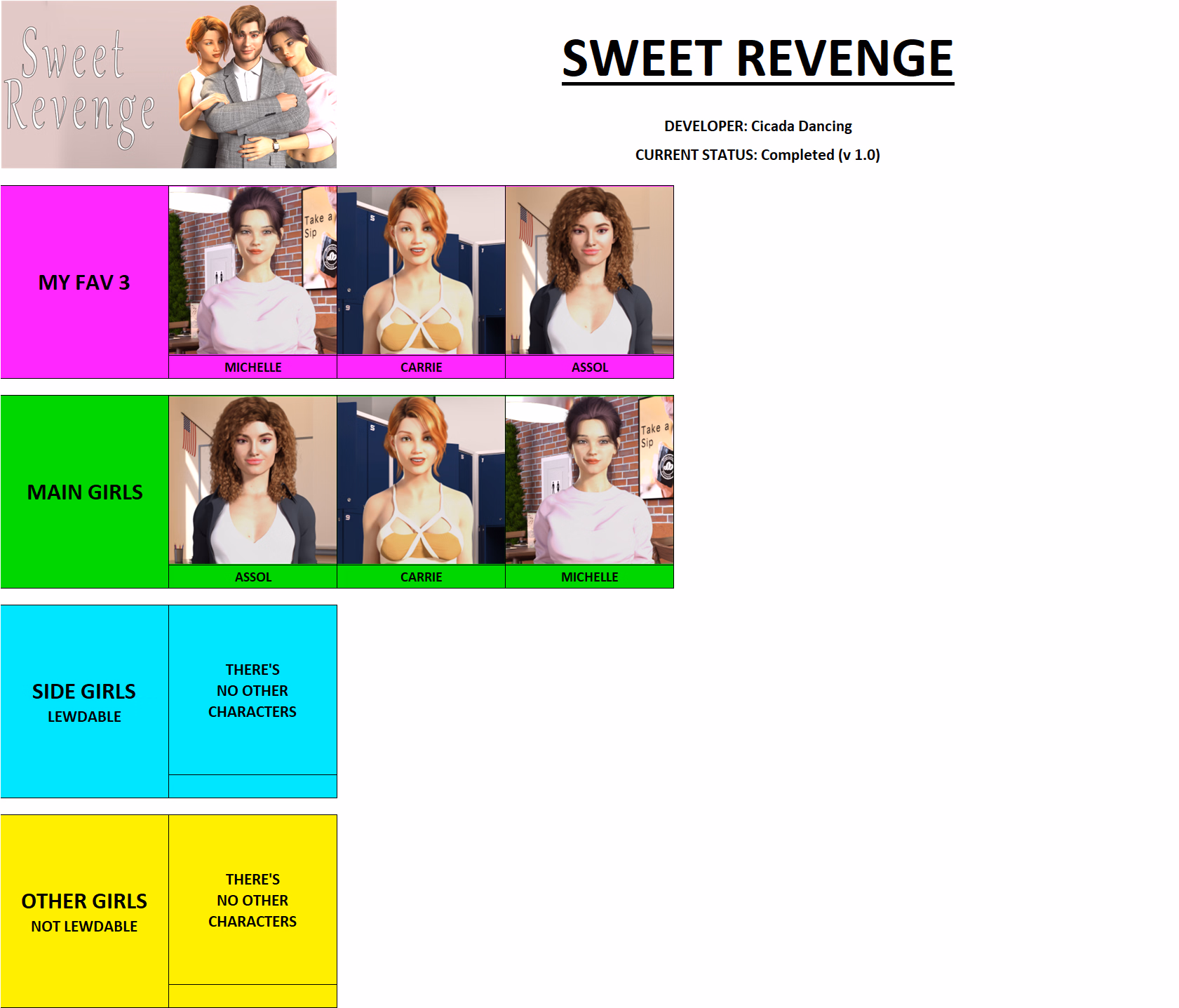Click the green MICHELLE name label
The height and width of the screenshot is (1008, 1179).
(x=589, y=577)
